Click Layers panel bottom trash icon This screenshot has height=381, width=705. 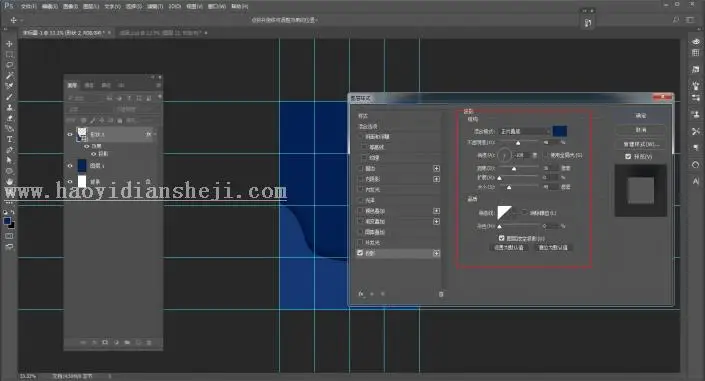coord(149,342)
